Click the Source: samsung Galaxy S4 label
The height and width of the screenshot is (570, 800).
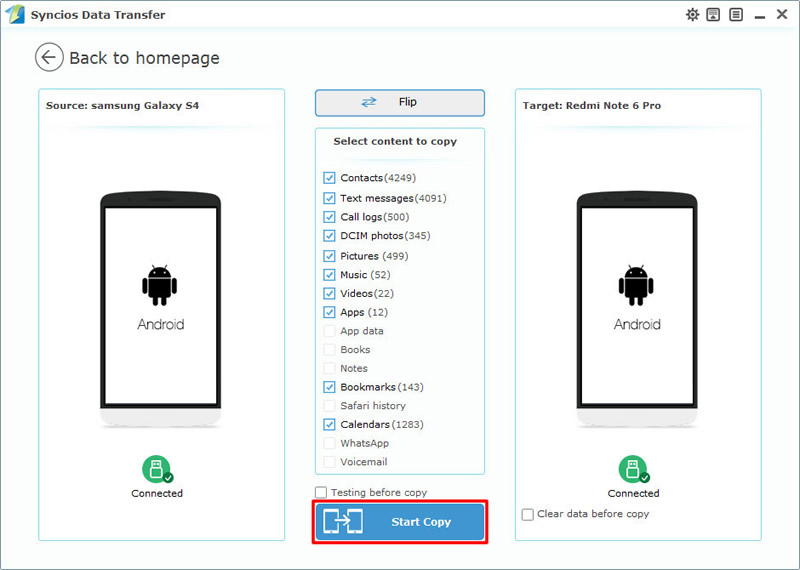(122, 106)
